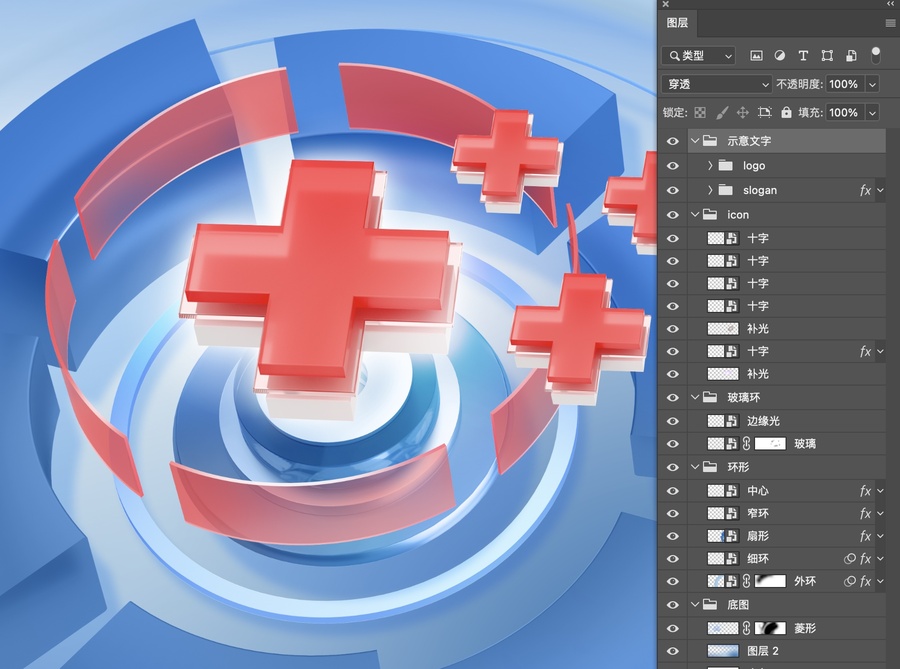Open the 填充 fill dropdown arrow

tap(872, 112)
